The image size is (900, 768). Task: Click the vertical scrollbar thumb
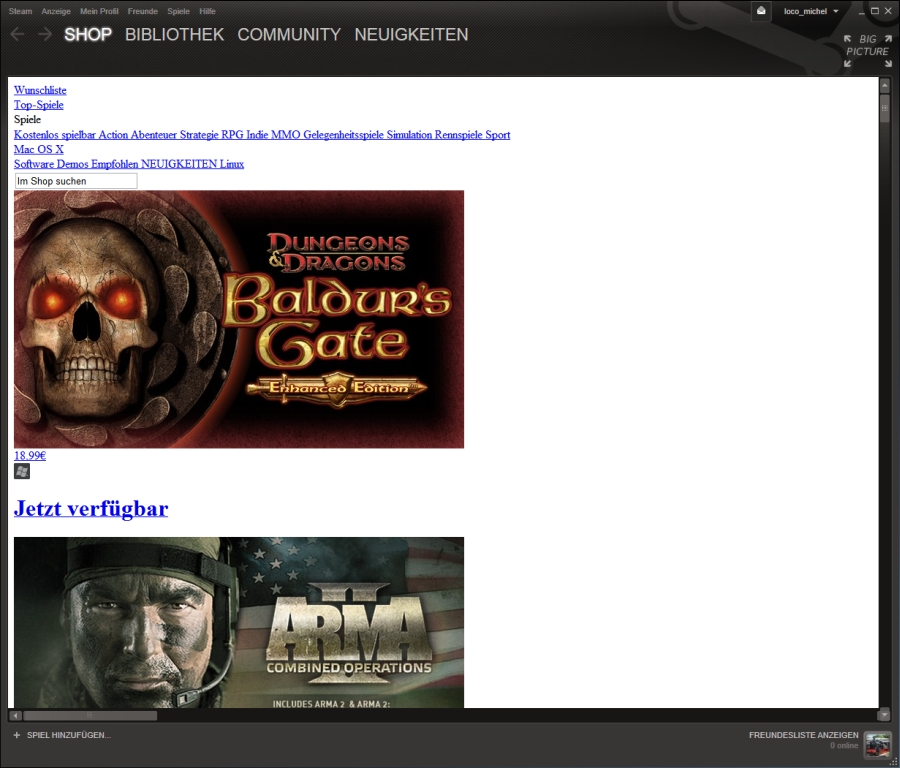click(x=885, y=108)
